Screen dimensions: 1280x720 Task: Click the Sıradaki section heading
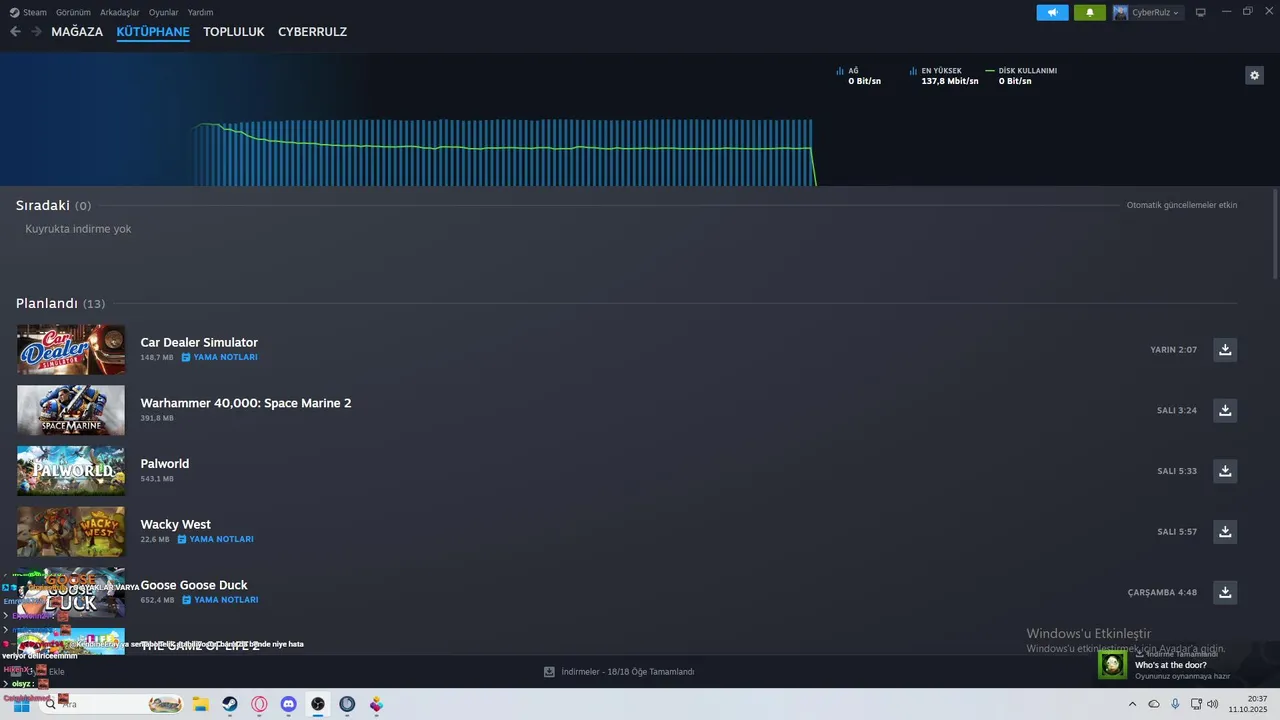pyautogui.click(x=43, y=205)
